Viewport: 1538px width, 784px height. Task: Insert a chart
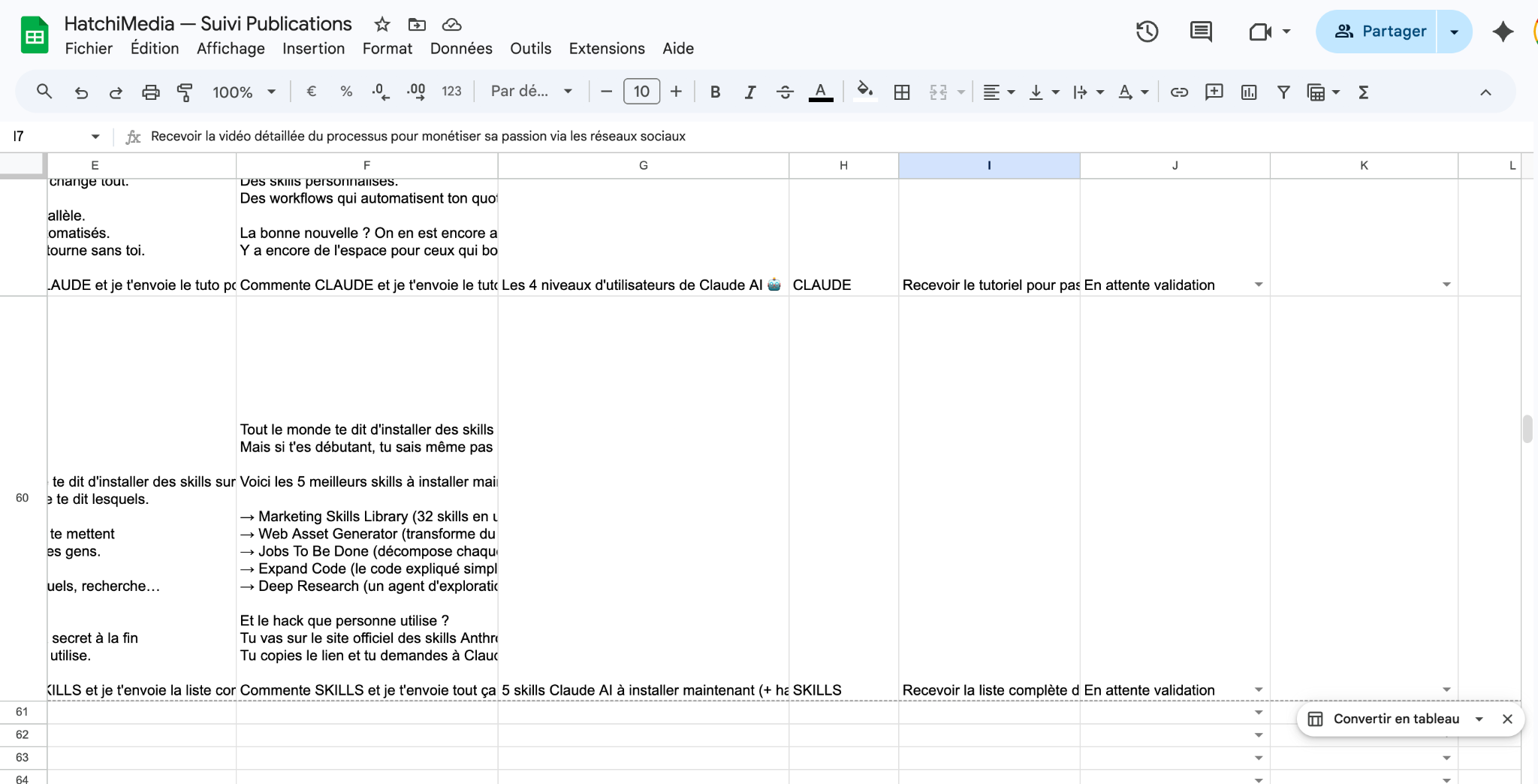tap(1249, 92)
